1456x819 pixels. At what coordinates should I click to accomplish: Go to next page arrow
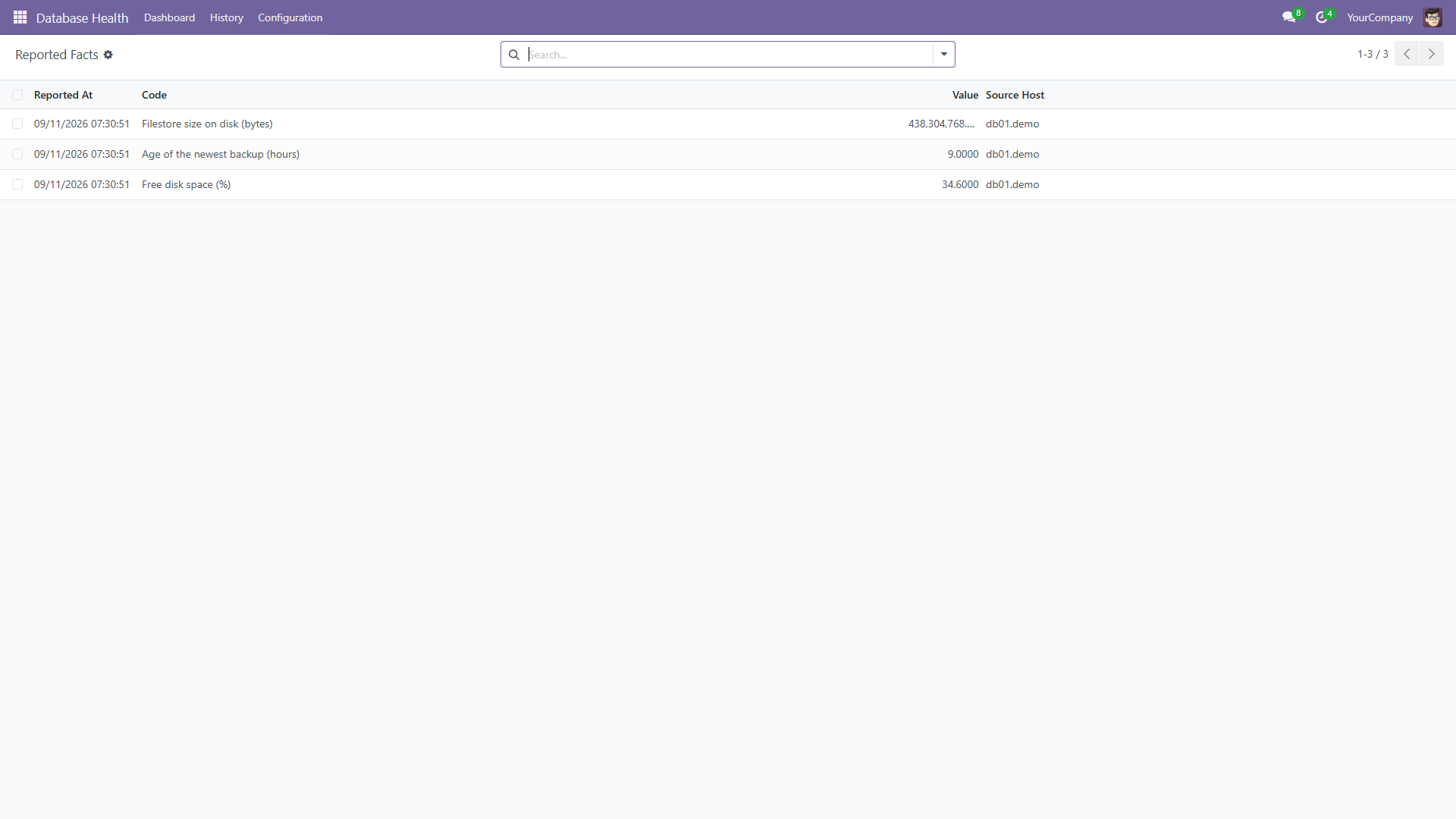click(x=1432, y=54)
